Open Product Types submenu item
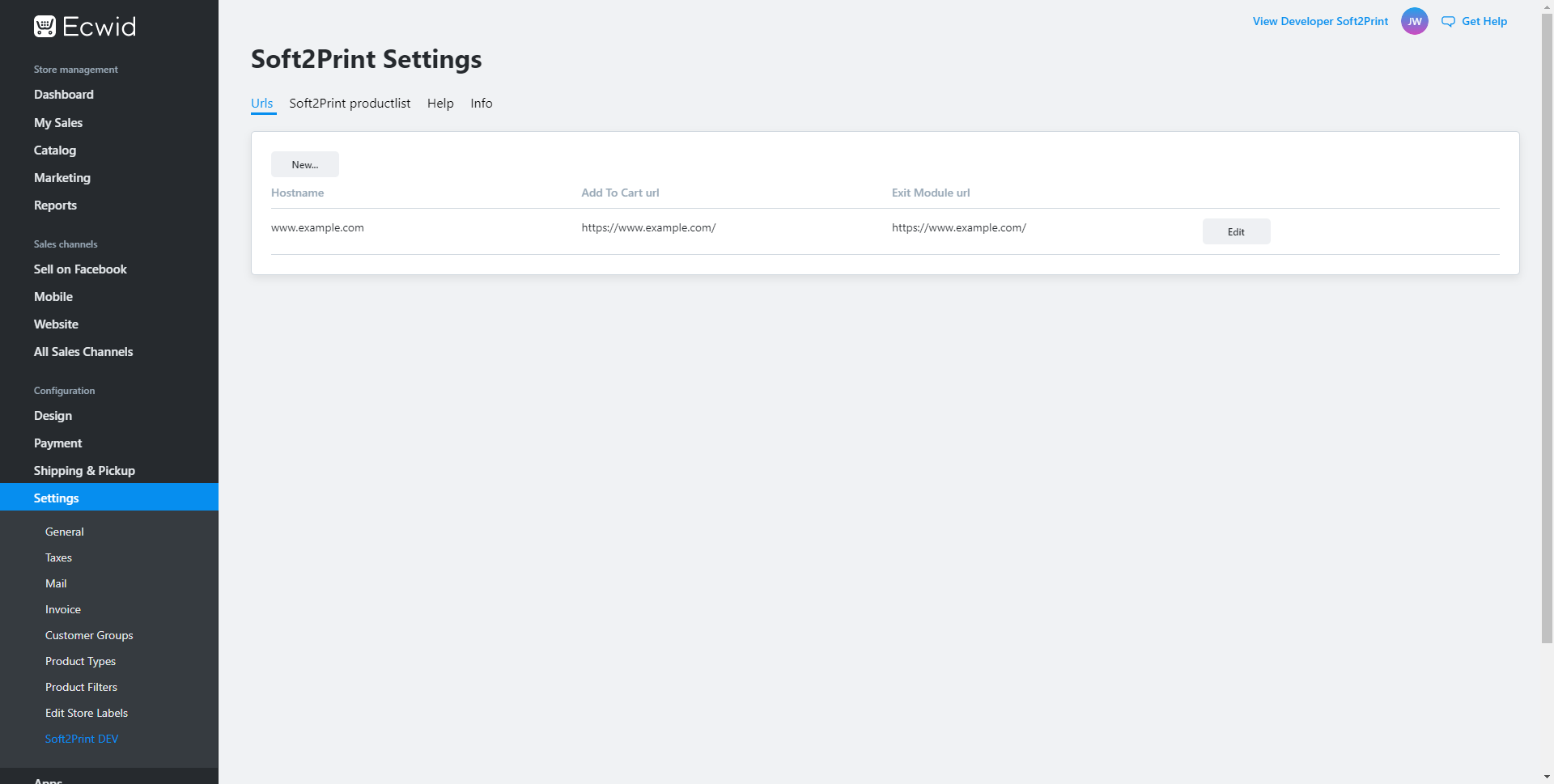 (80, 661)
